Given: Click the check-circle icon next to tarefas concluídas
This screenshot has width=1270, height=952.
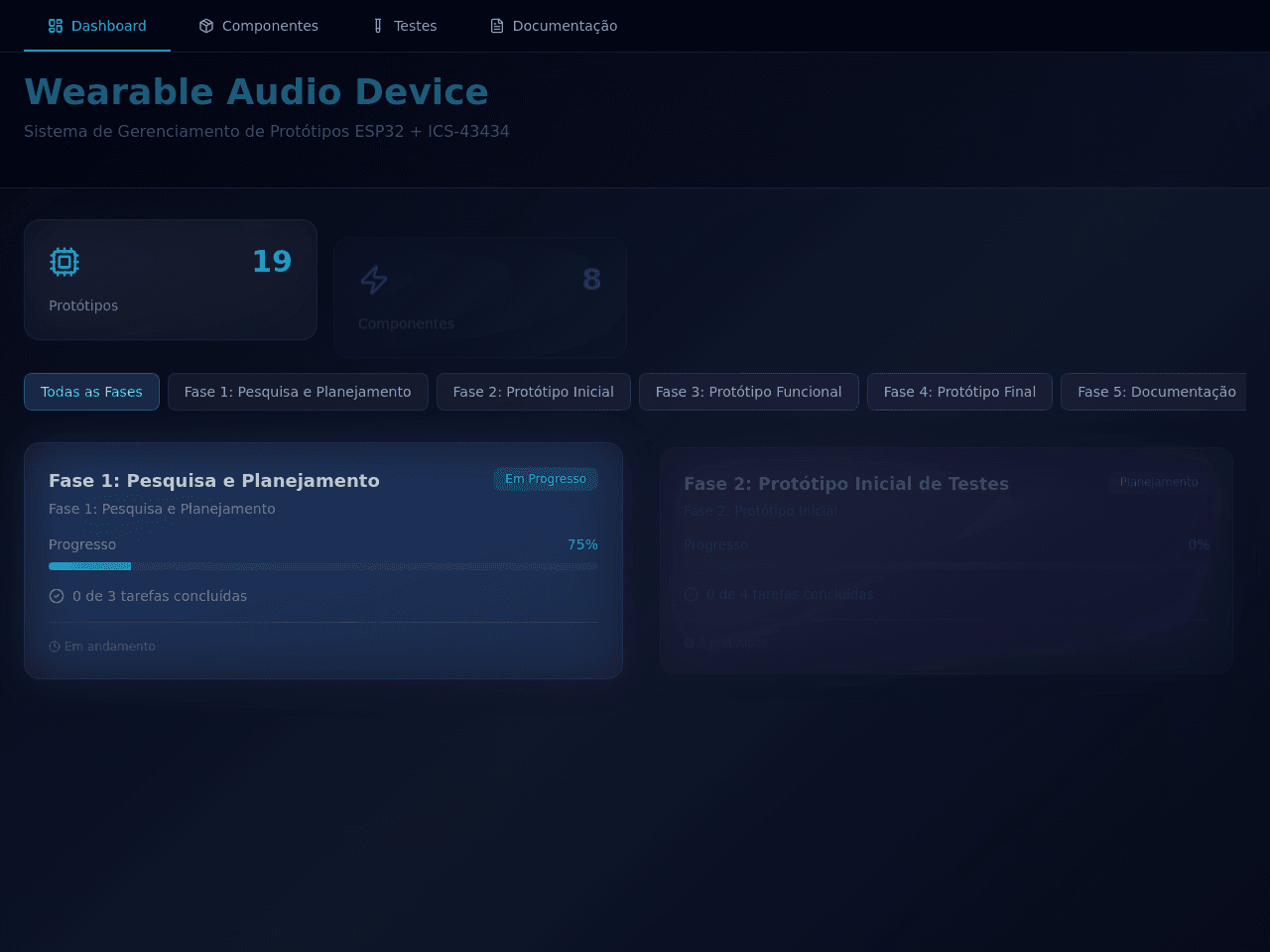Looking at the screenshot, I should click(x=57, y=596).
